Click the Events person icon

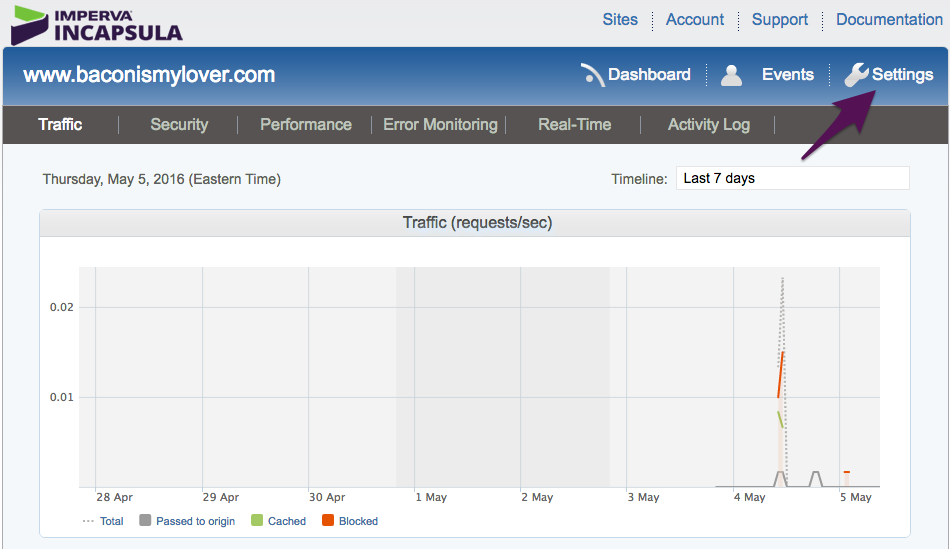[732, 75]
